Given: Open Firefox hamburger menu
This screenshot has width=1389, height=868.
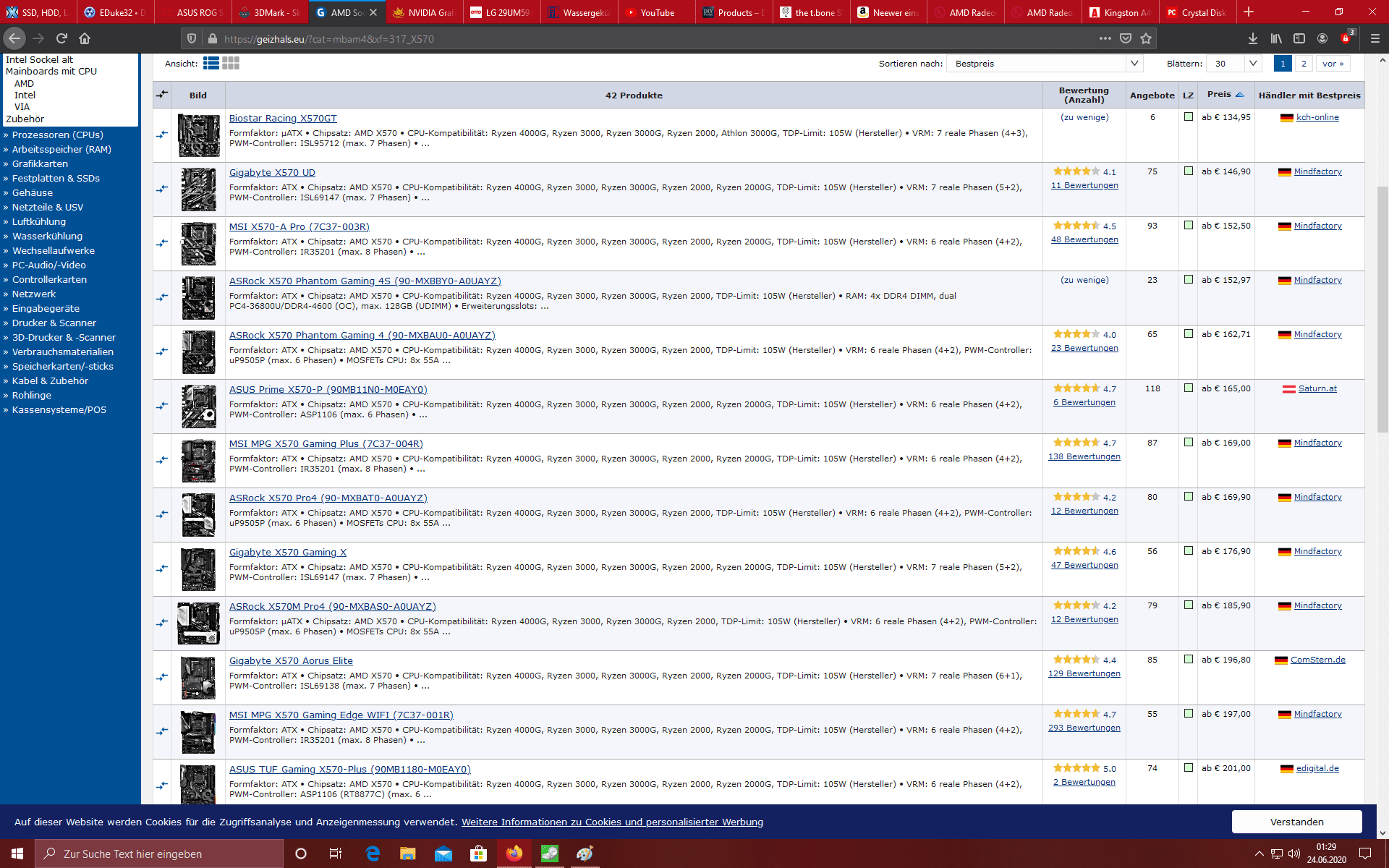Looking at the screenshot, I should click(x=1375, y=38).
